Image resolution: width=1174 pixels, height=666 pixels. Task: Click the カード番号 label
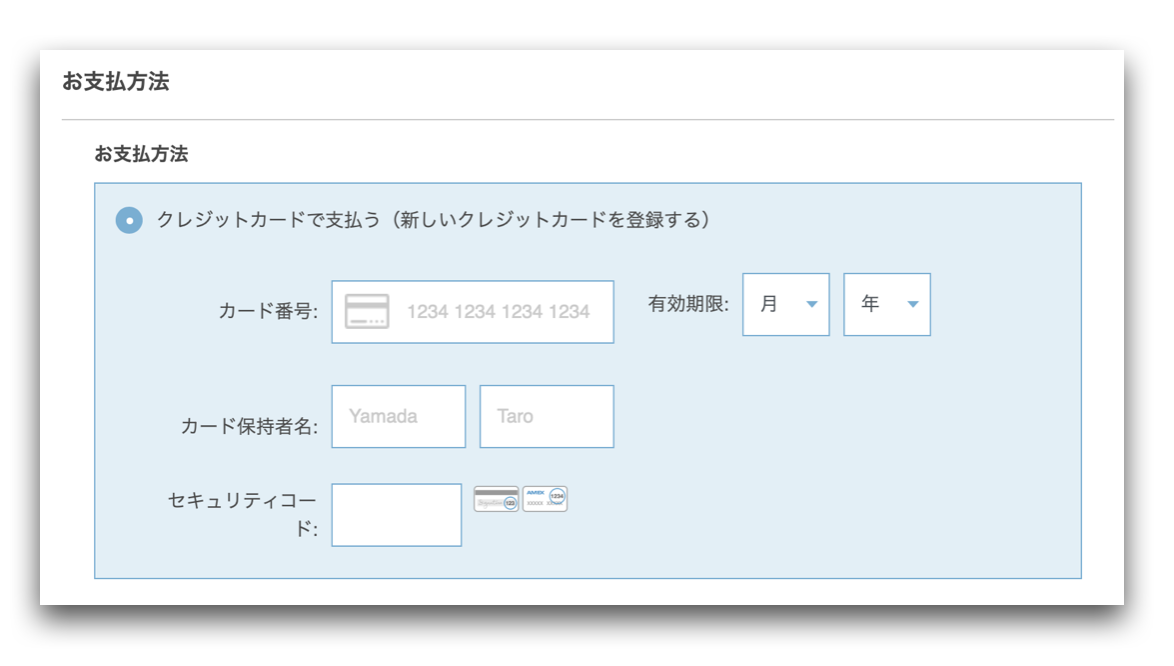coord(268,311)
